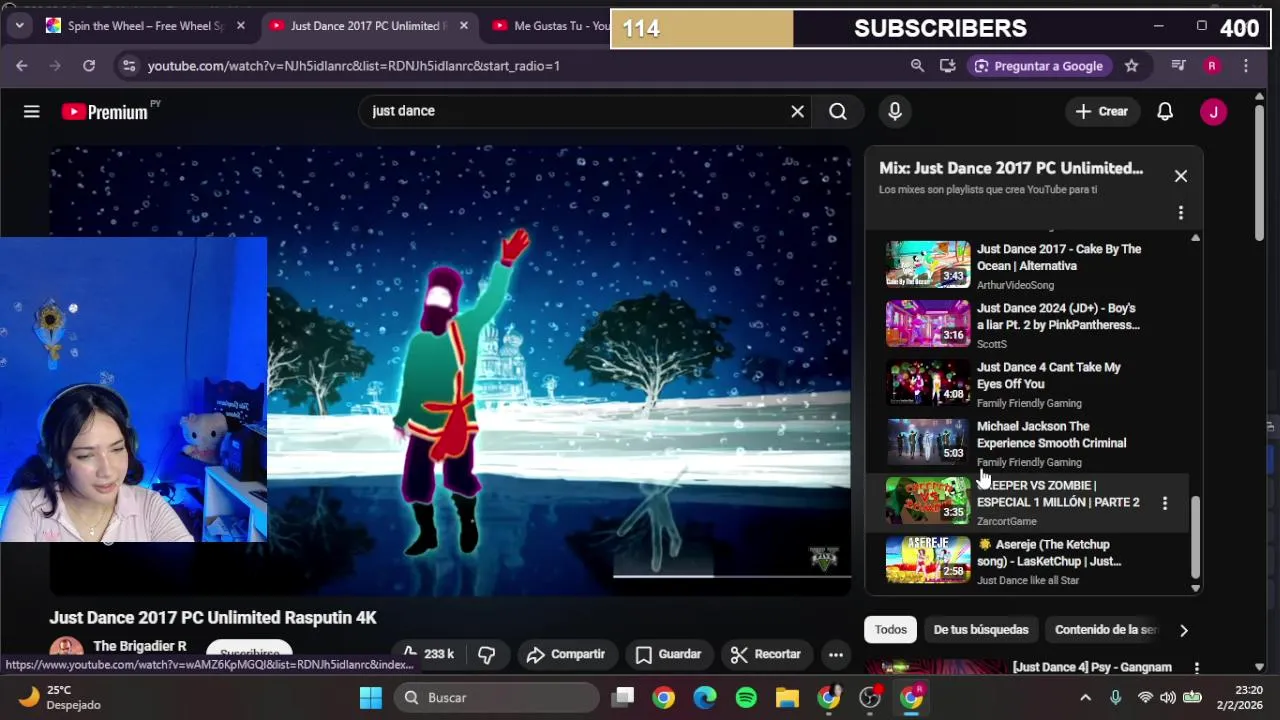
Task: Open File Explorer from the taskbar
Action: point(787,698)
